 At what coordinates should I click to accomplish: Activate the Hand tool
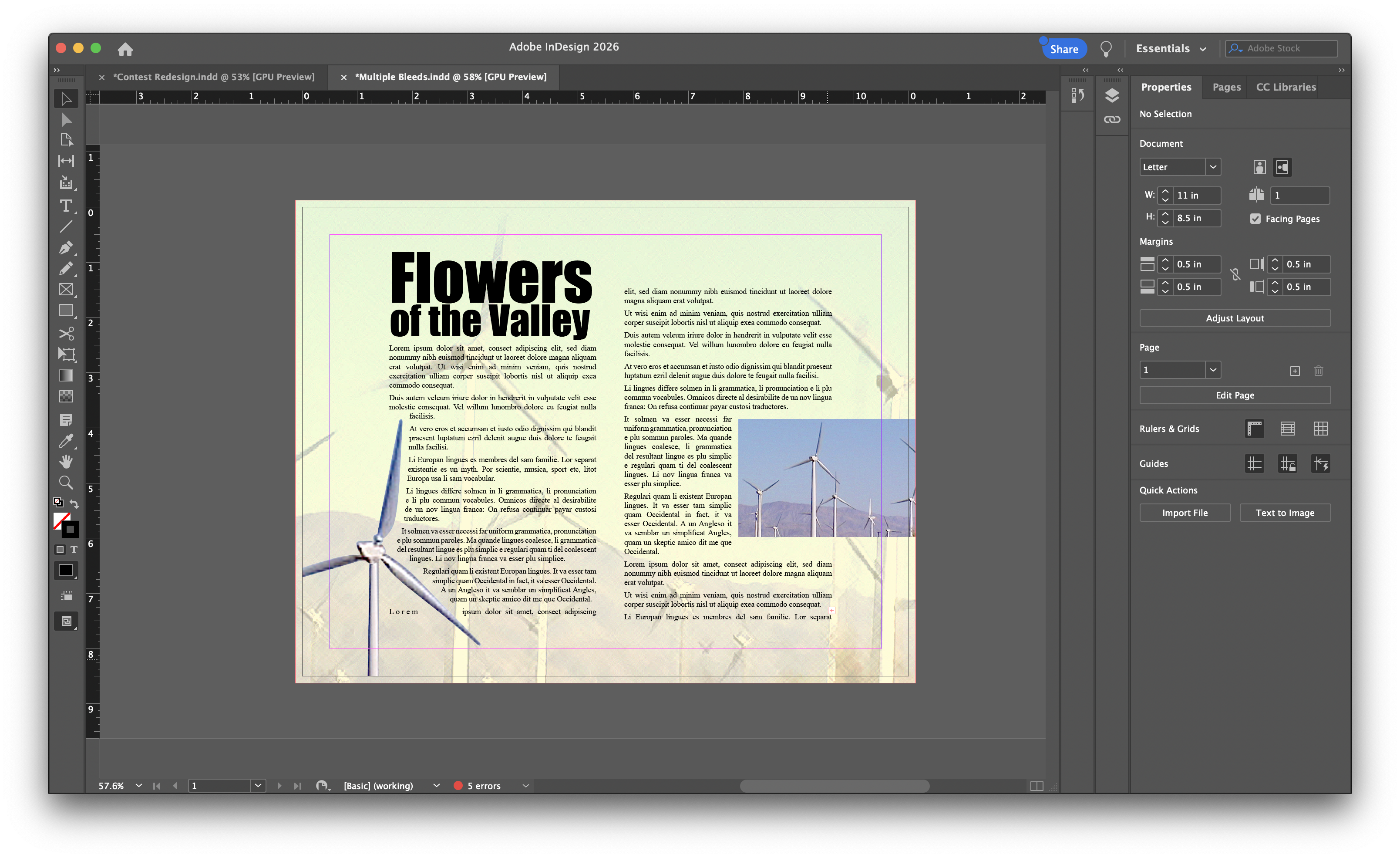[x=66, y=461]
